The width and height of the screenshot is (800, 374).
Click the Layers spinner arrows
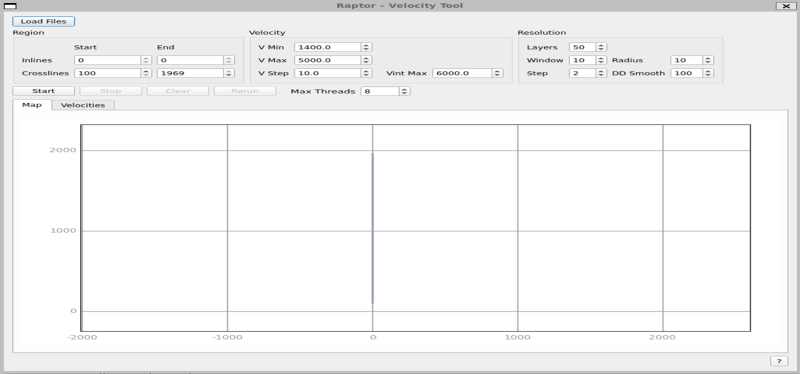pyautogui.click(x=602, y=47)
